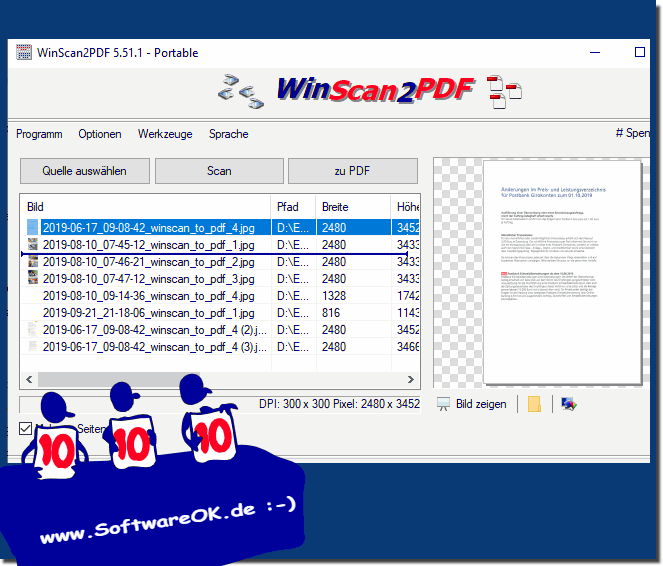This screenshot has height=566, width=663.
Task: Click thumbnail icon of 07-45-12_winscan_to_pdf_1.jpg row
Action: [x=33, y=244]
